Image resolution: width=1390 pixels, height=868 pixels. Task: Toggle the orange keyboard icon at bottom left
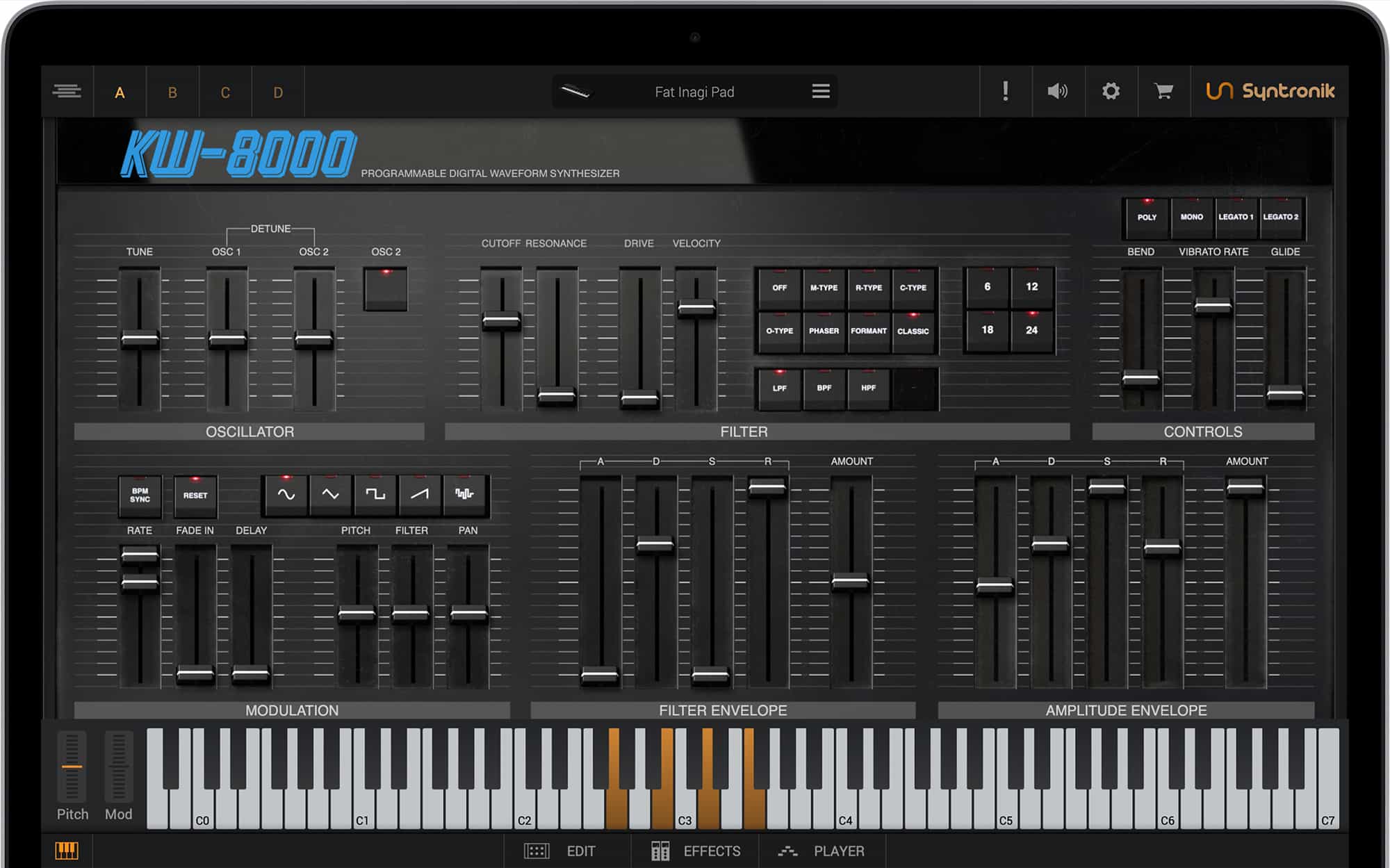click(x=67, y=851)
